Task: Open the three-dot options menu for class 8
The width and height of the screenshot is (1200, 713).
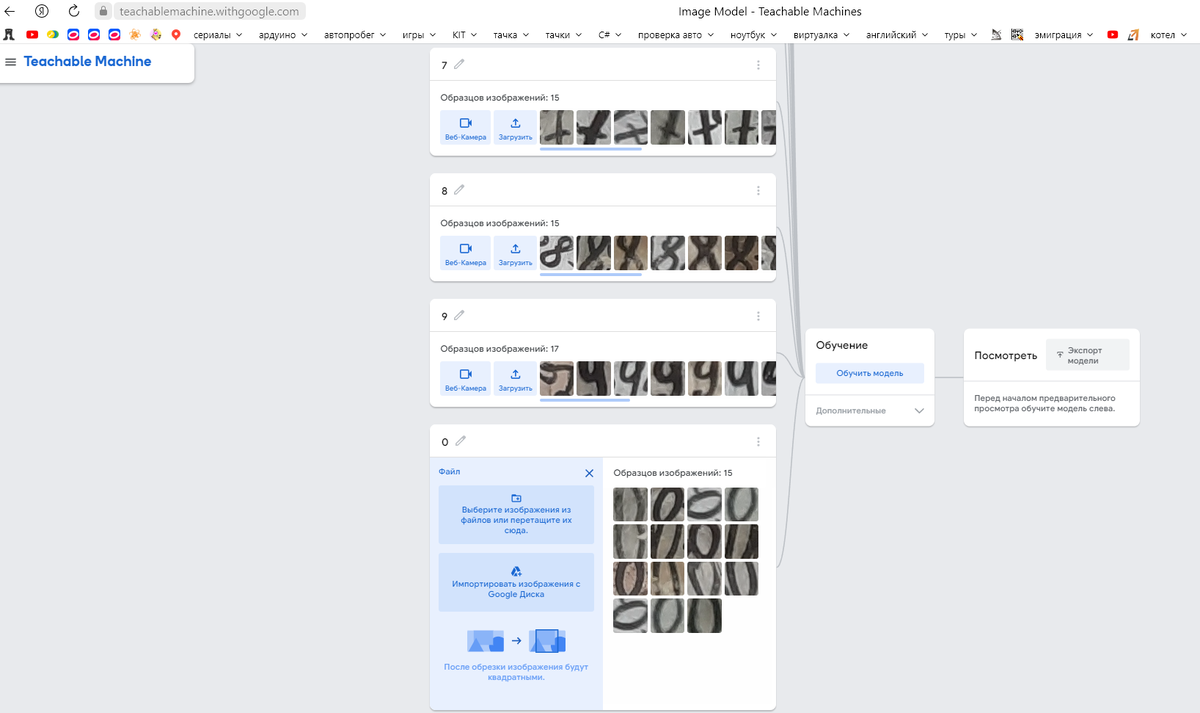Action: (x=758, y=190)
